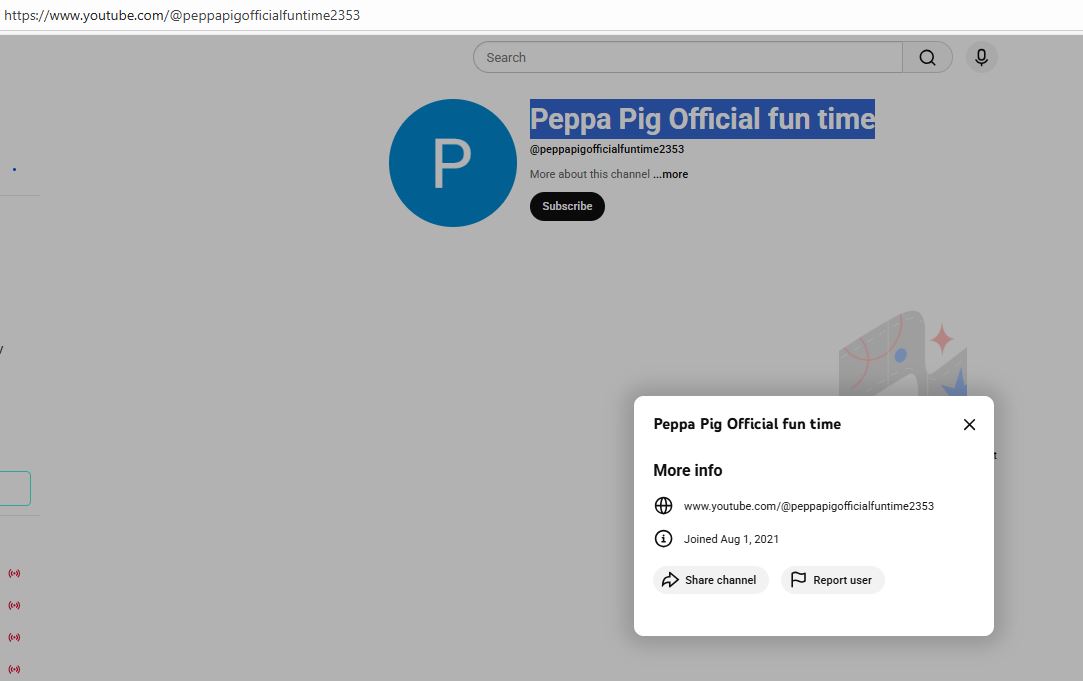The width and height of the screenshot is (1083, 681).
Task: Click the teal outlined box in sidebar
Action: click(x=14, y=489)
